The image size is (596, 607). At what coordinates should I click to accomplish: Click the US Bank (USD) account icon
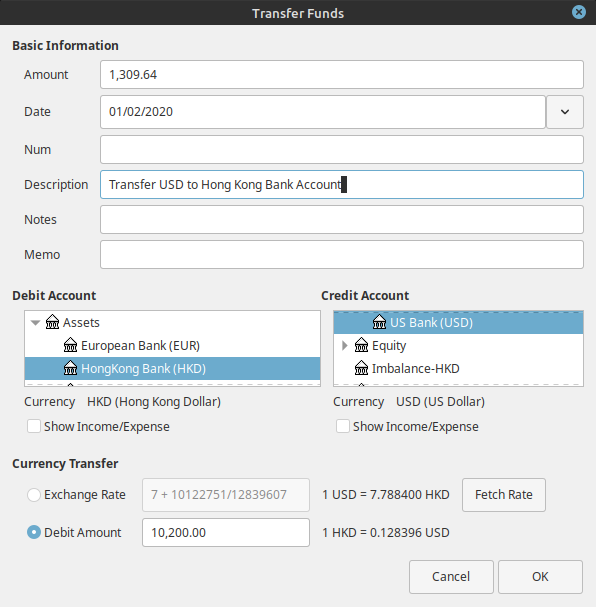[379, 322]
